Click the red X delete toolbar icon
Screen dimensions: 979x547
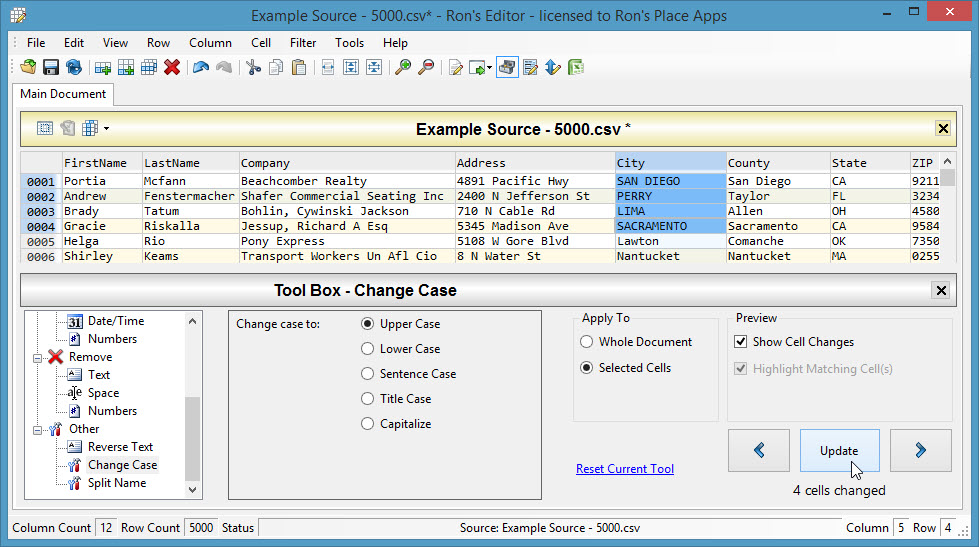172,68
